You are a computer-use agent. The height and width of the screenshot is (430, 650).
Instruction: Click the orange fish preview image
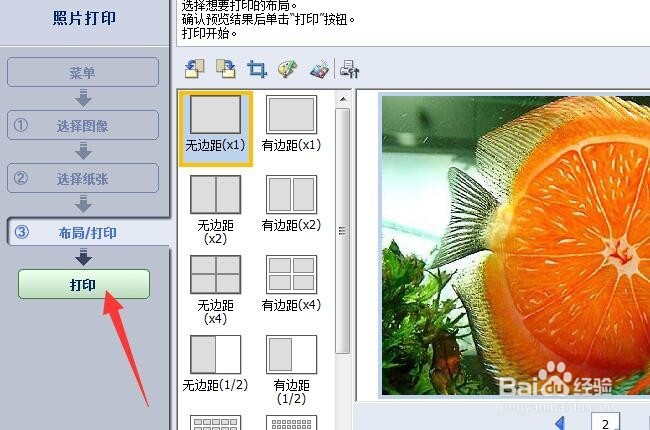(x=516, y=245)
